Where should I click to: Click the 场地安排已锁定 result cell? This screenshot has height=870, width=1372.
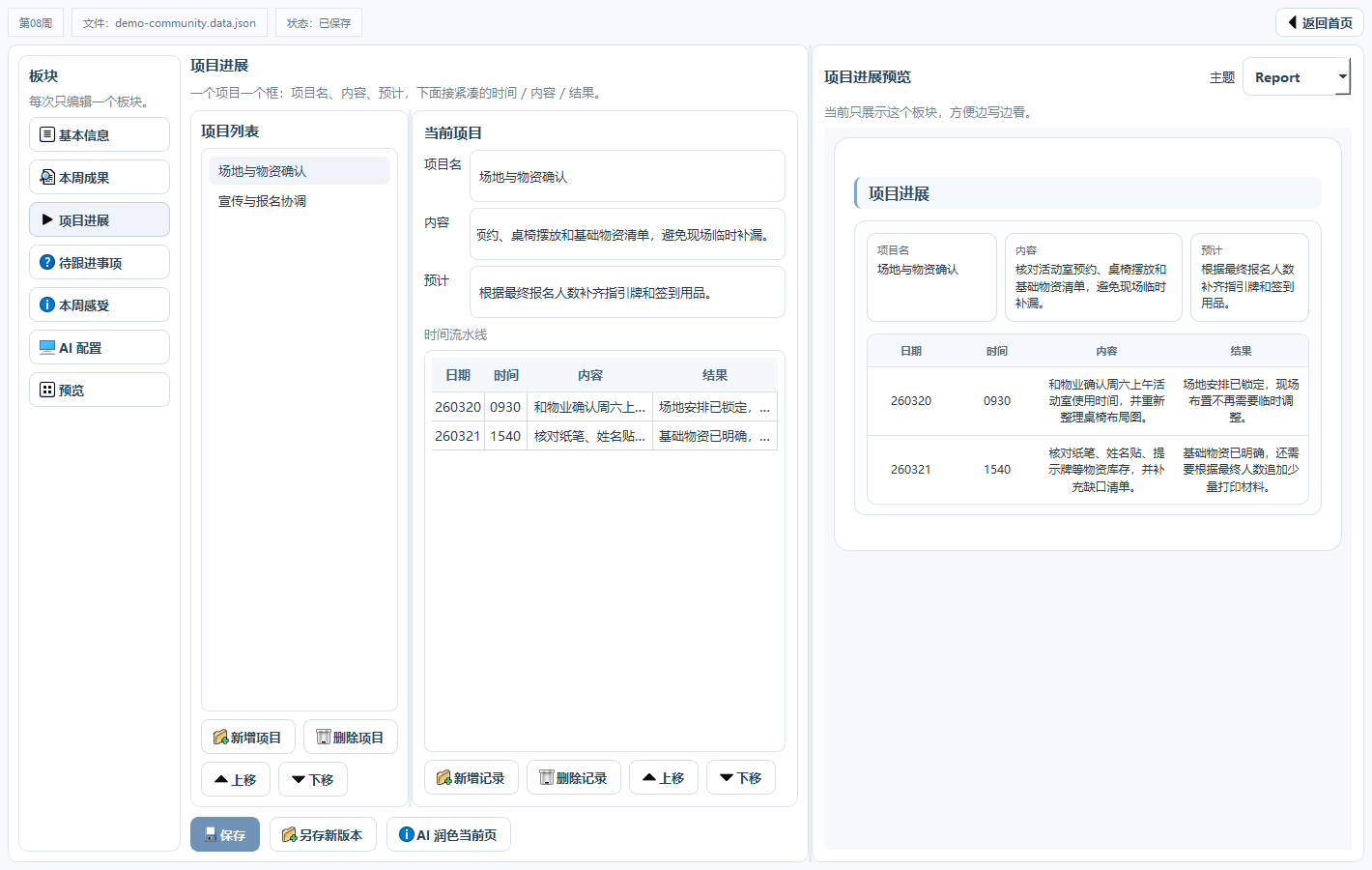[x=715, y=407]
